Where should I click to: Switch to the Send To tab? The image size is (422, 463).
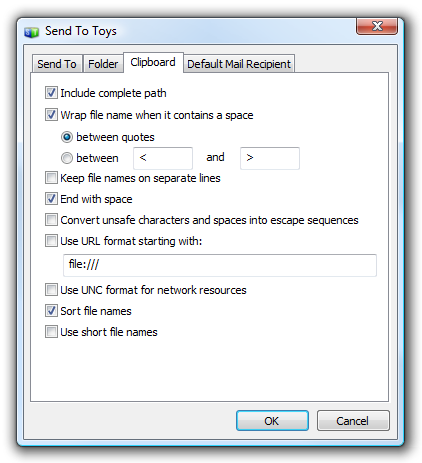coord(57,64)
